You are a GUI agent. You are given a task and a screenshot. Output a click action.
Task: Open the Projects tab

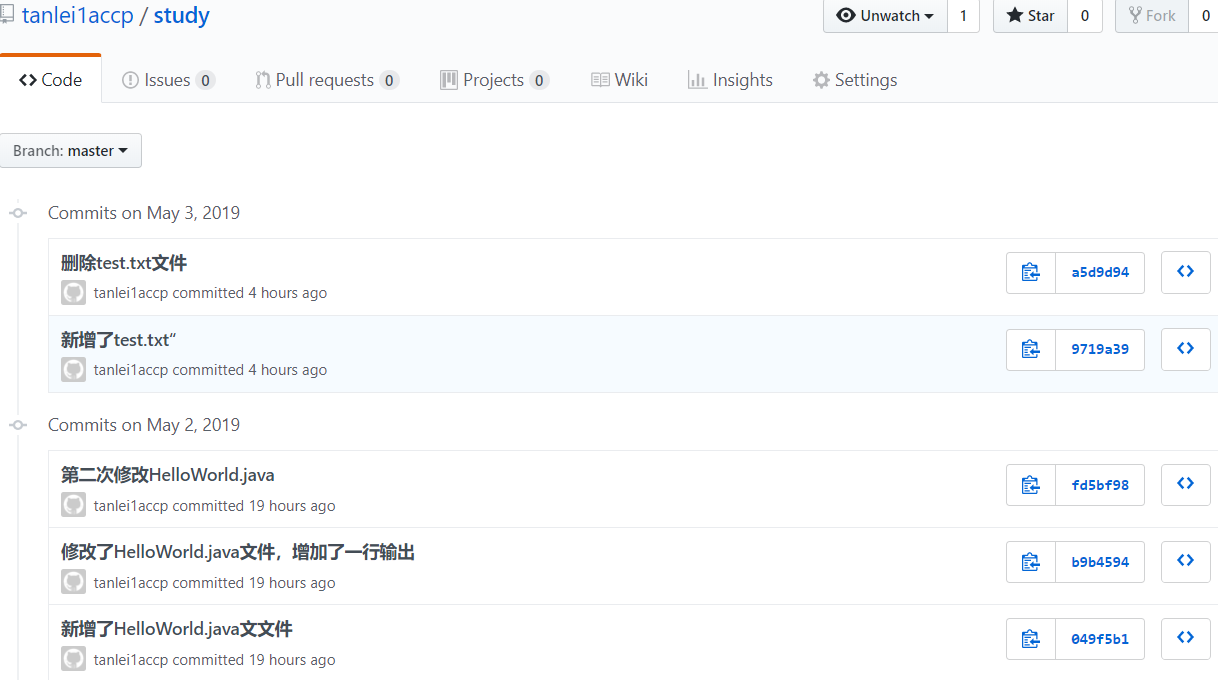coord(494,80)
